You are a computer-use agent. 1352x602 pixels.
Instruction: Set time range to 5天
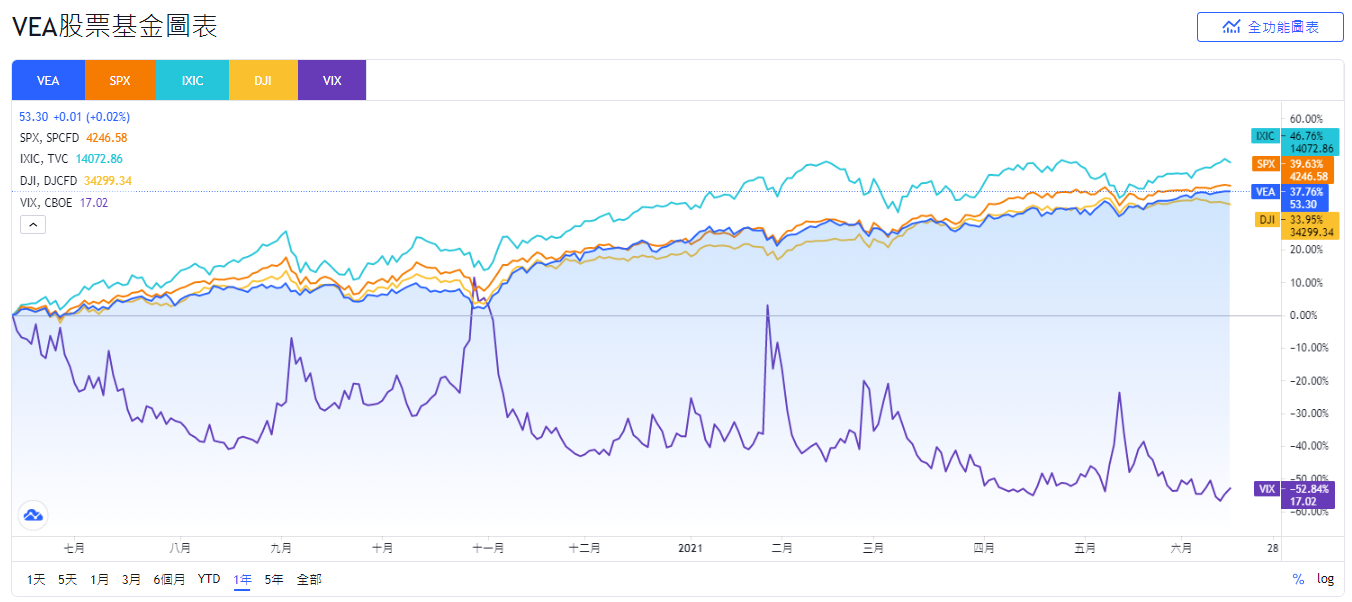[x=67, y=579]
